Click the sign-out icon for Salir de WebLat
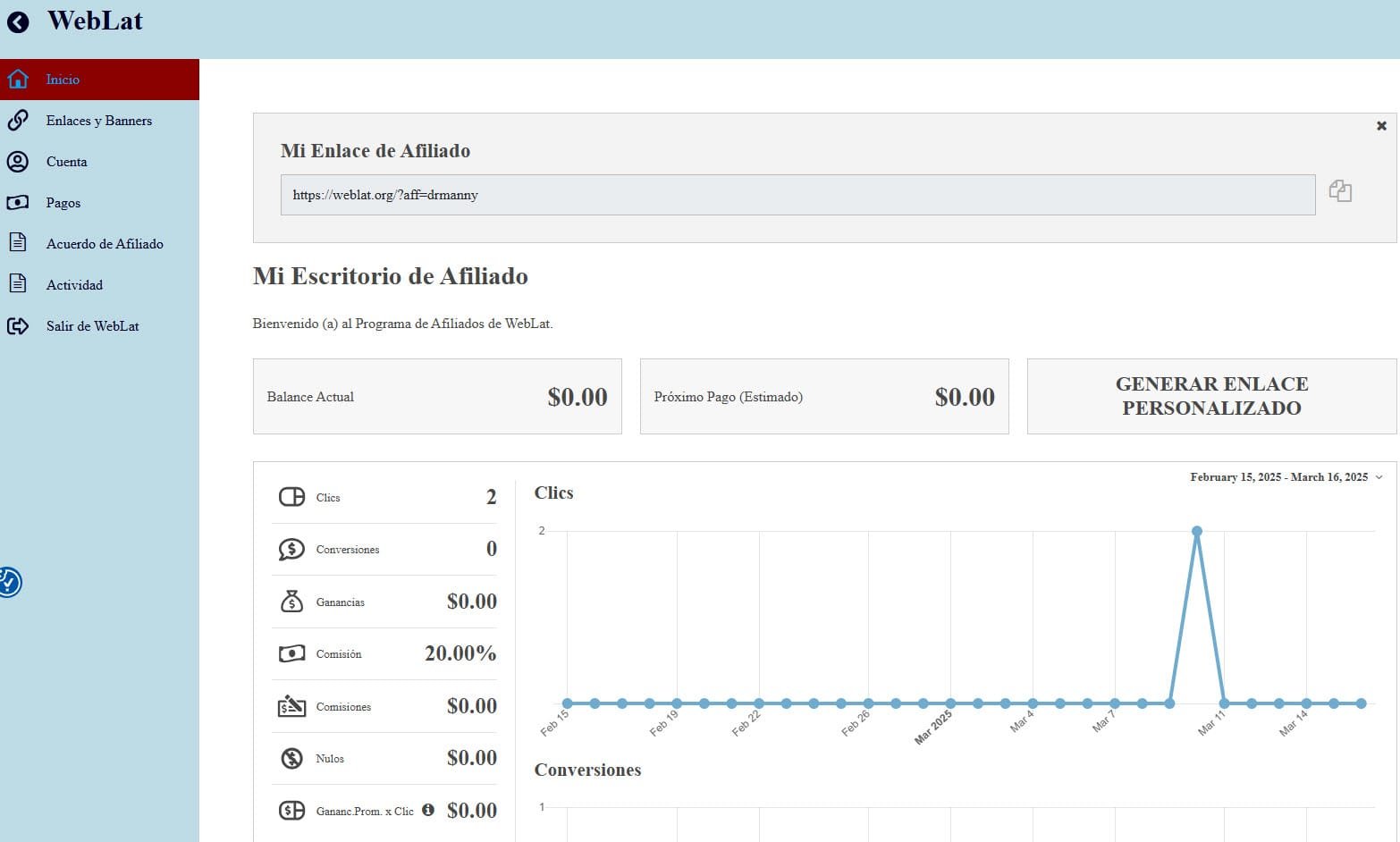 (18, 326)
